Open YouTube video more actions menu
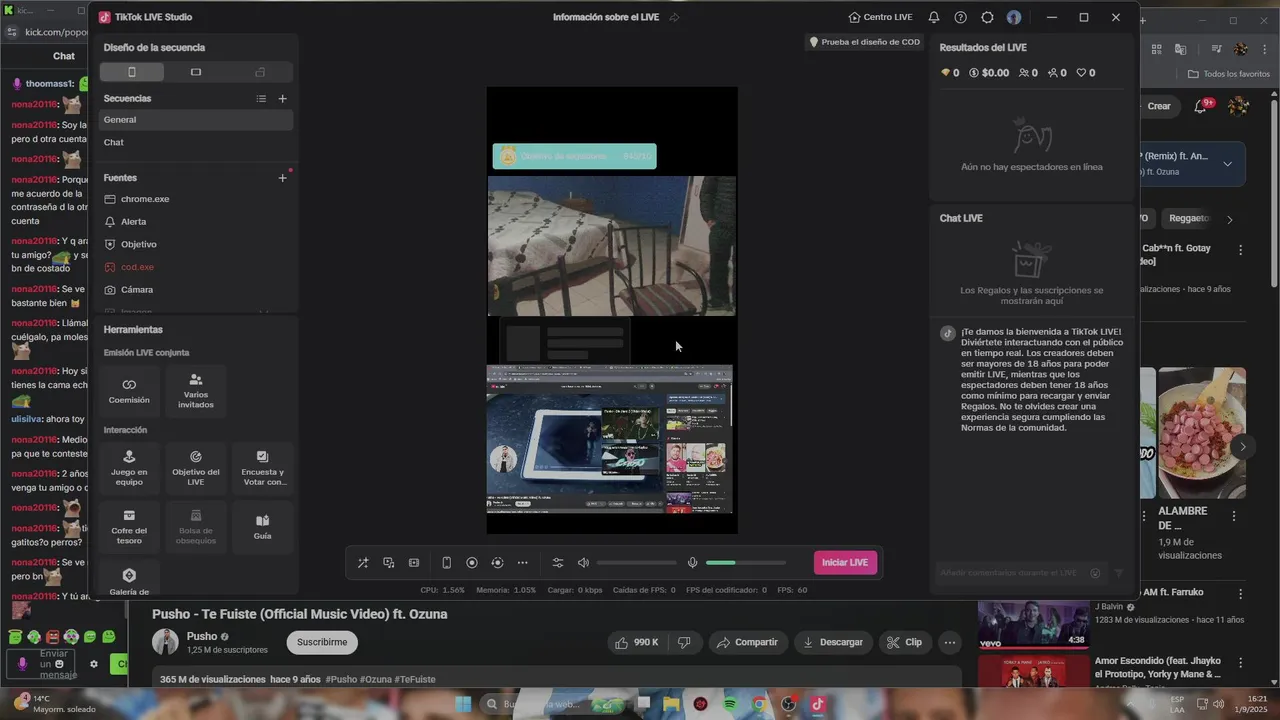The height and width of the screenshot is (720, 1280). 950,642
